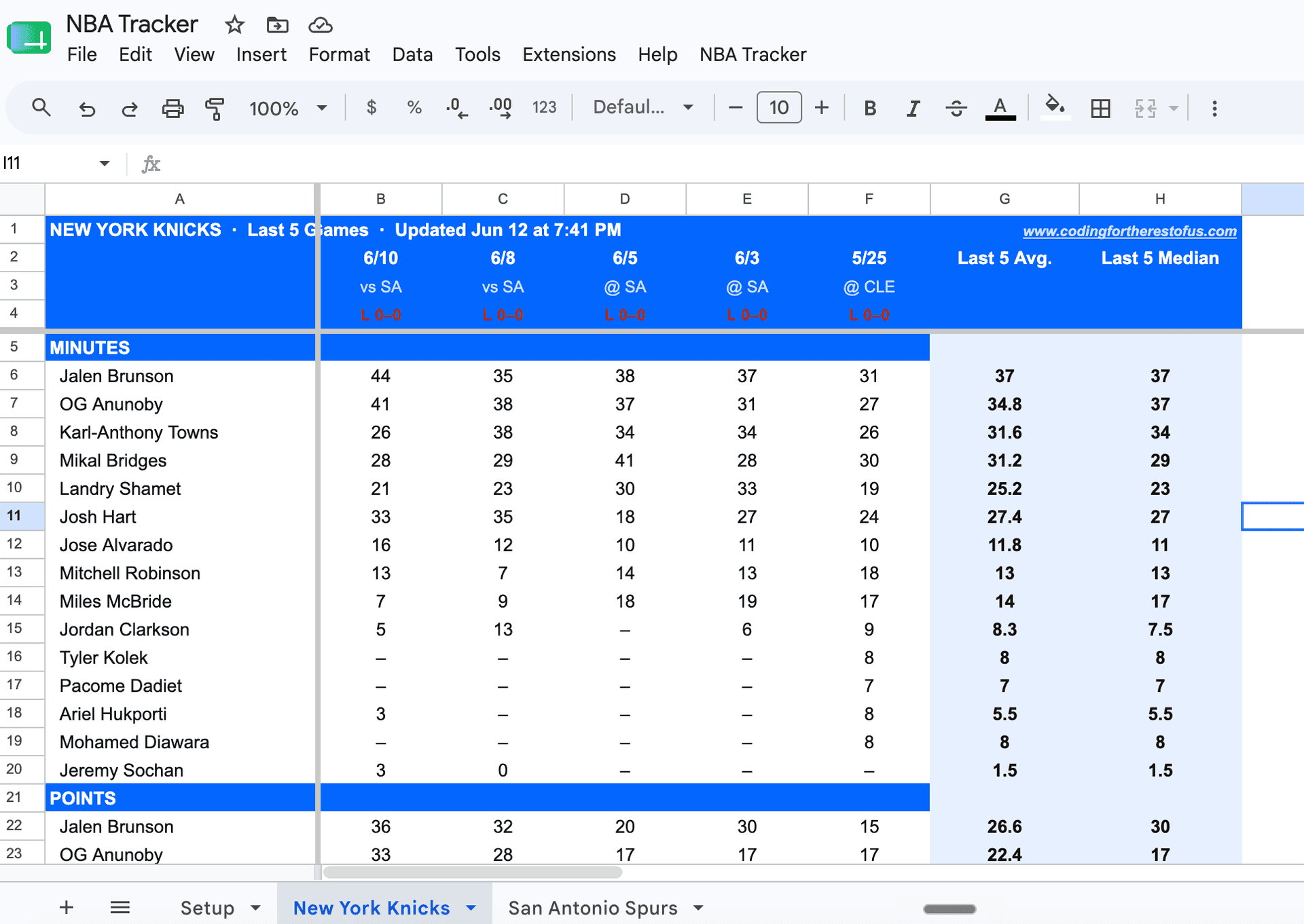Image resolution: width=1304 pixels, height=924 pixels.
Task: Switch to the Setup sheet tab
Action: (207, 908)
